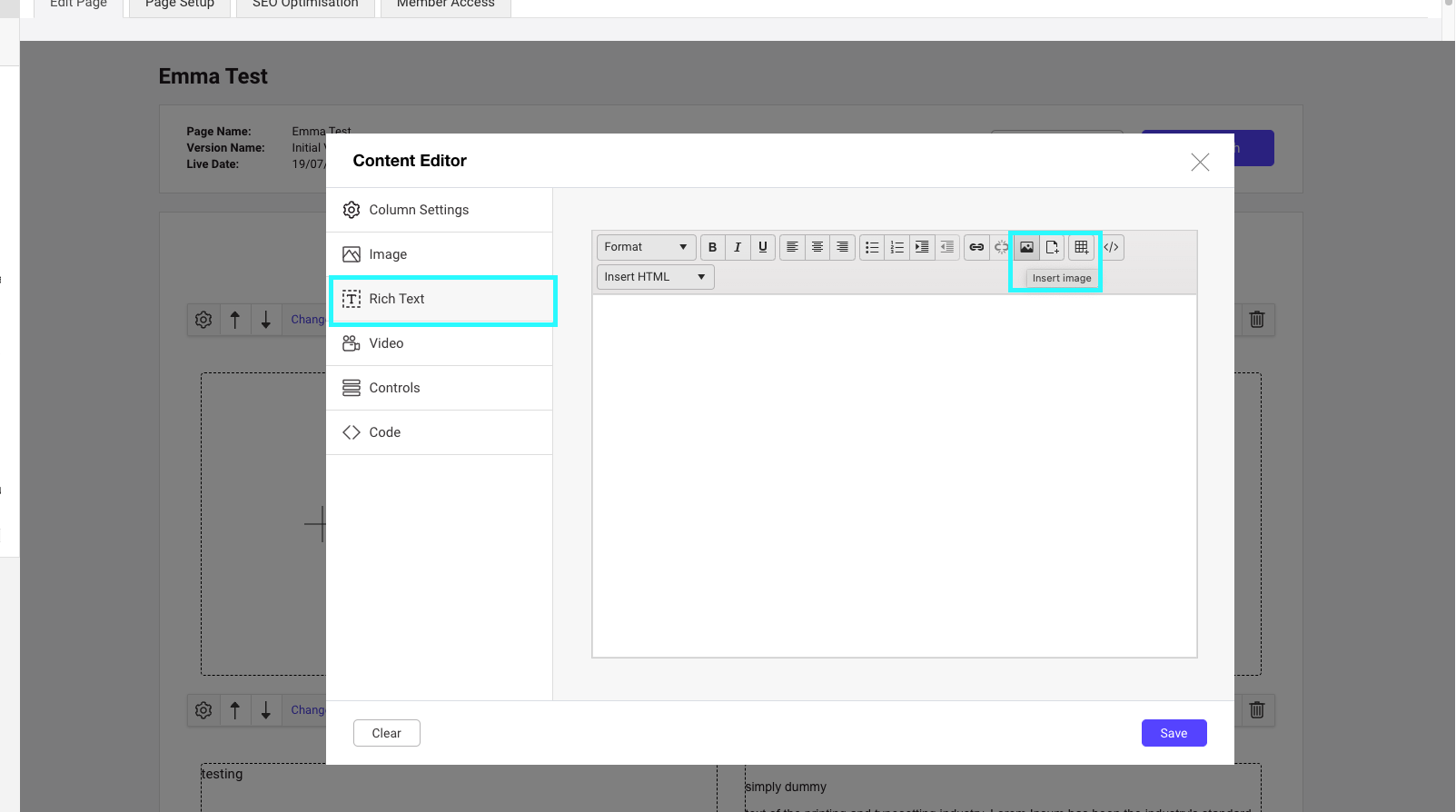Choose the Video content type
This screenshot has width=1456, height=812.
[x=440, y=343]
